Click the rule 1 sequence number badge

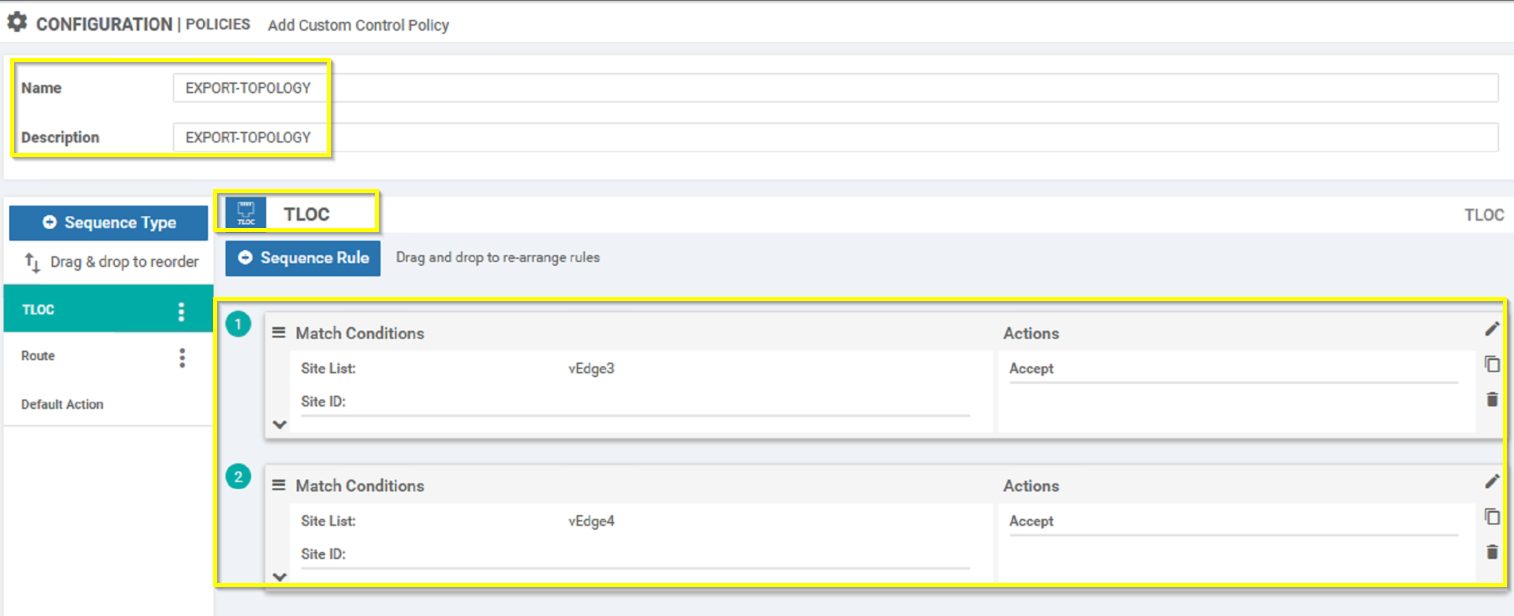click(238, 324)
